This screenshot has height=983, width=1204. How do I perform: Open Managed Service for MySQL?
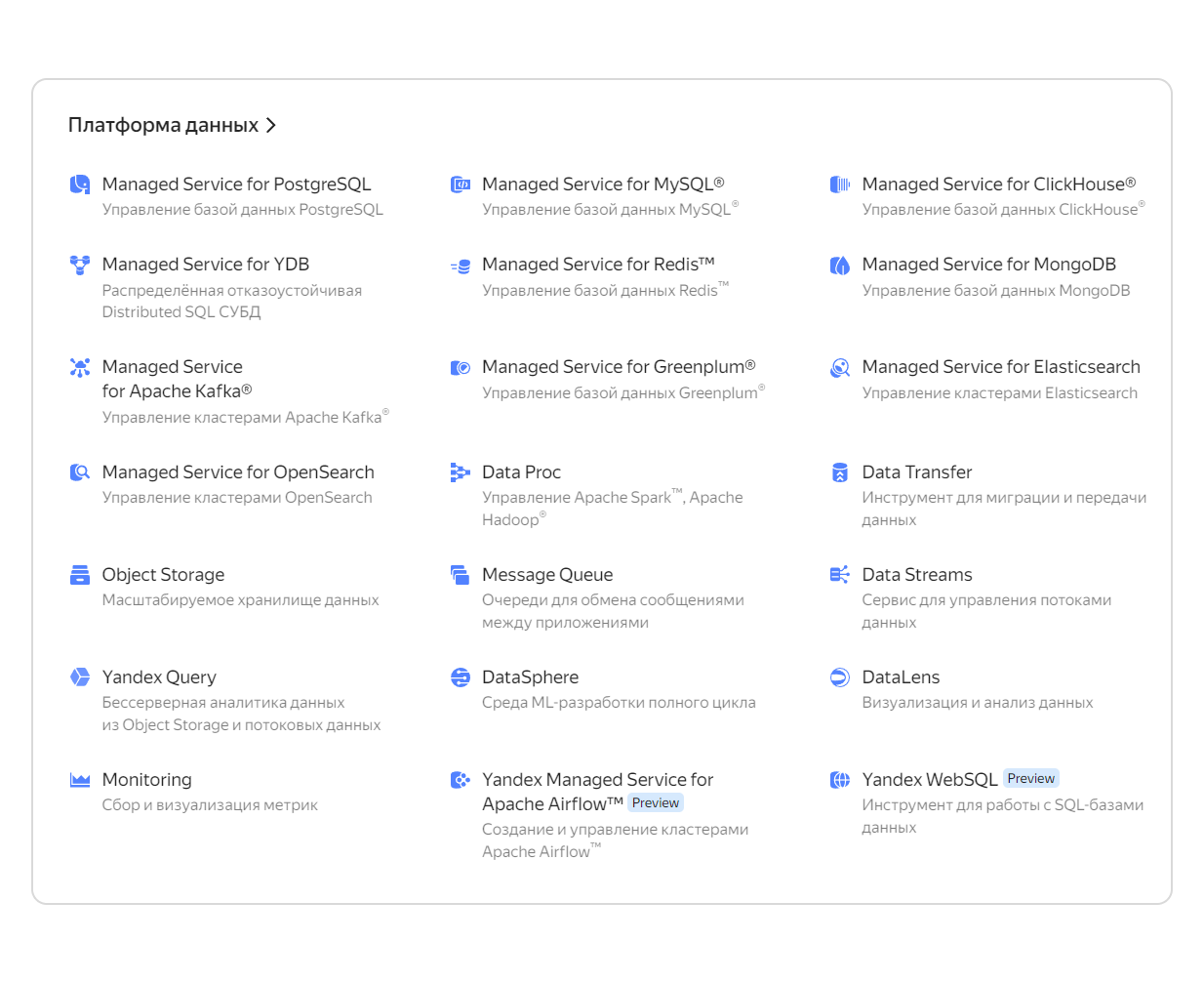click(x=603, y=184)
